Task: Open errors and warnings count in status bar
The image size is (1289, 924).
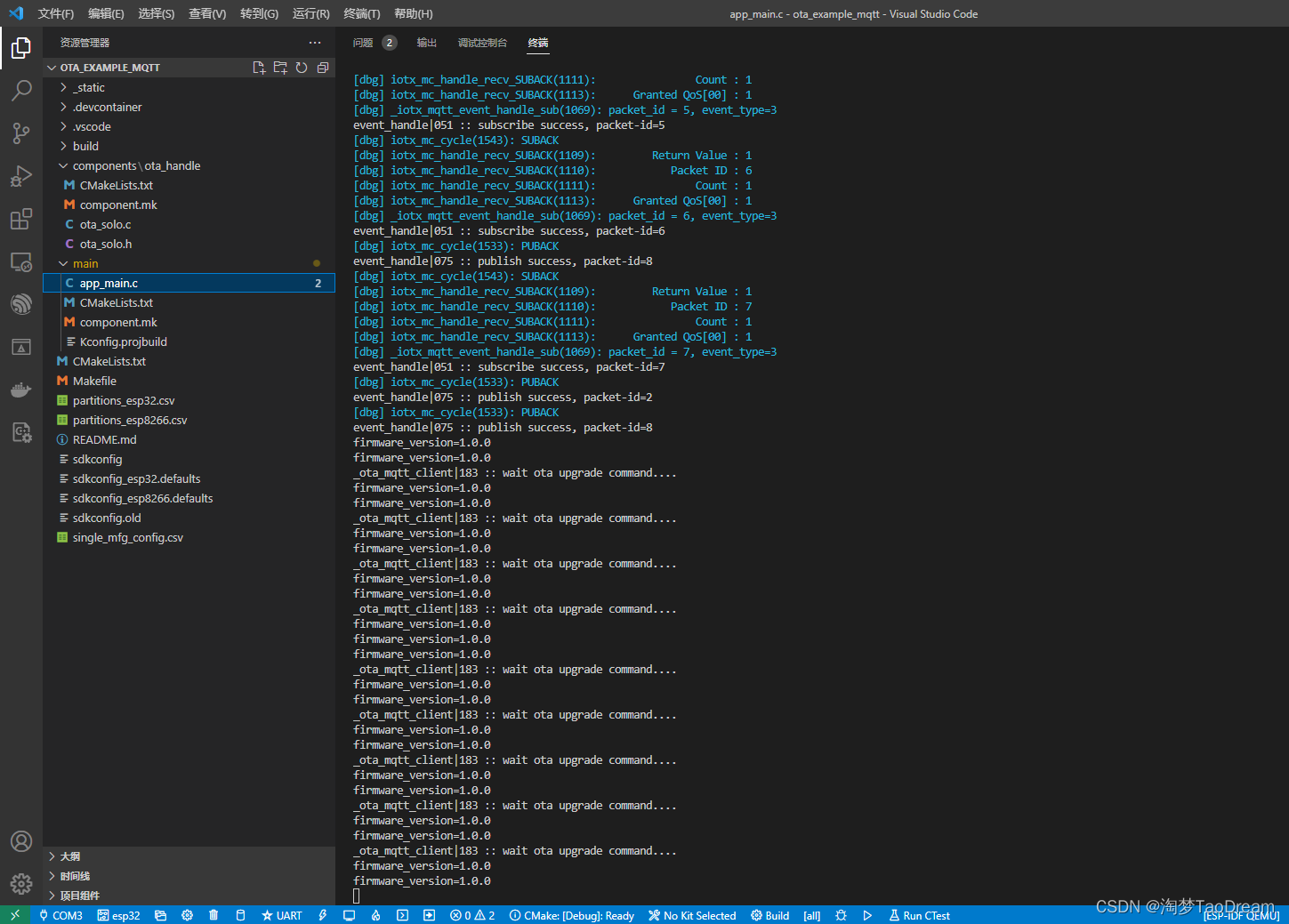Action: (x=472, y=915)
